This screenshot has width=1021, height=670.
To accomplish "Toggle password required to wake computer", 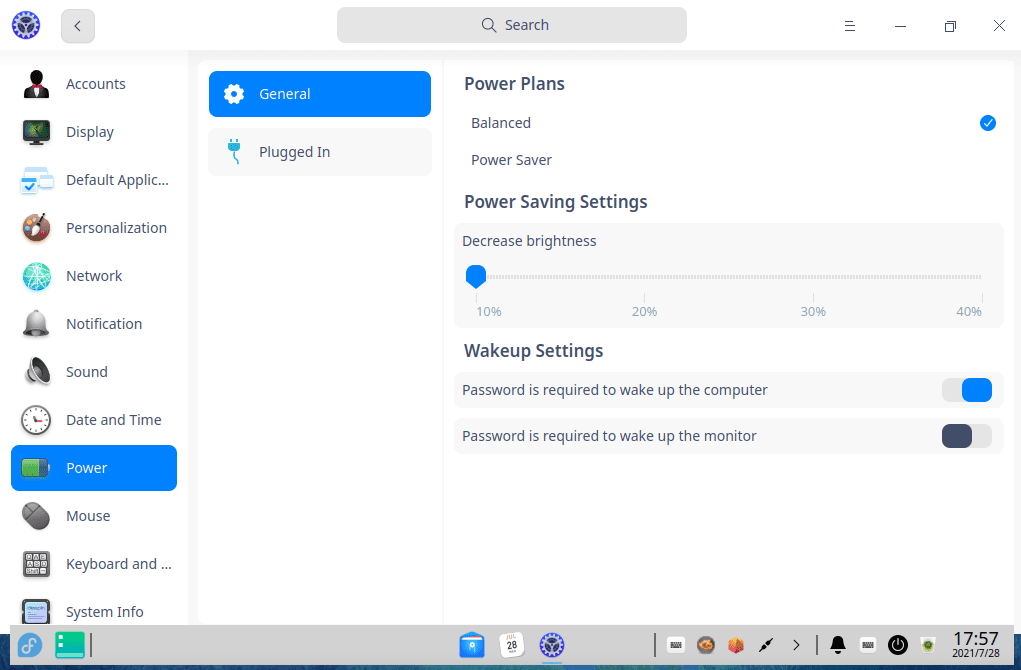I will (x=967, y=390).
